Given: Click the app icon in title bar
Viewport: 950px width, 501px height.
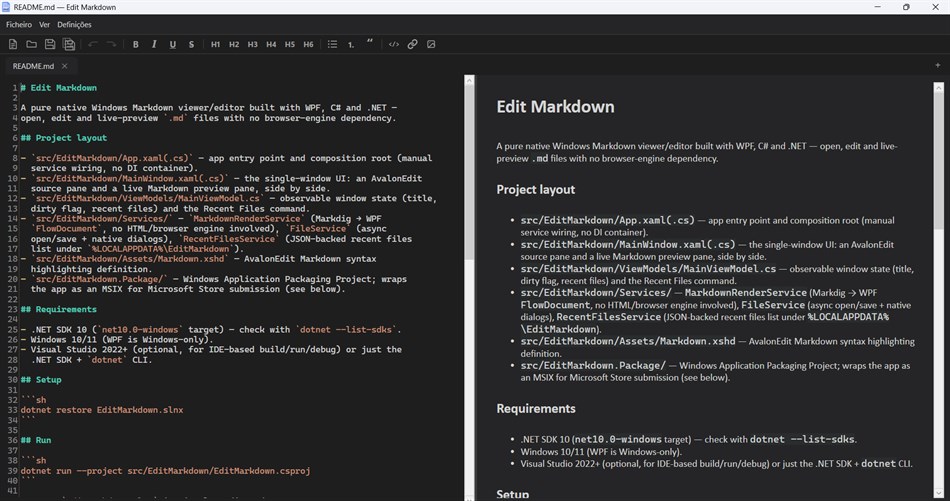Looking at the screenshot, I should pos(6,7).
